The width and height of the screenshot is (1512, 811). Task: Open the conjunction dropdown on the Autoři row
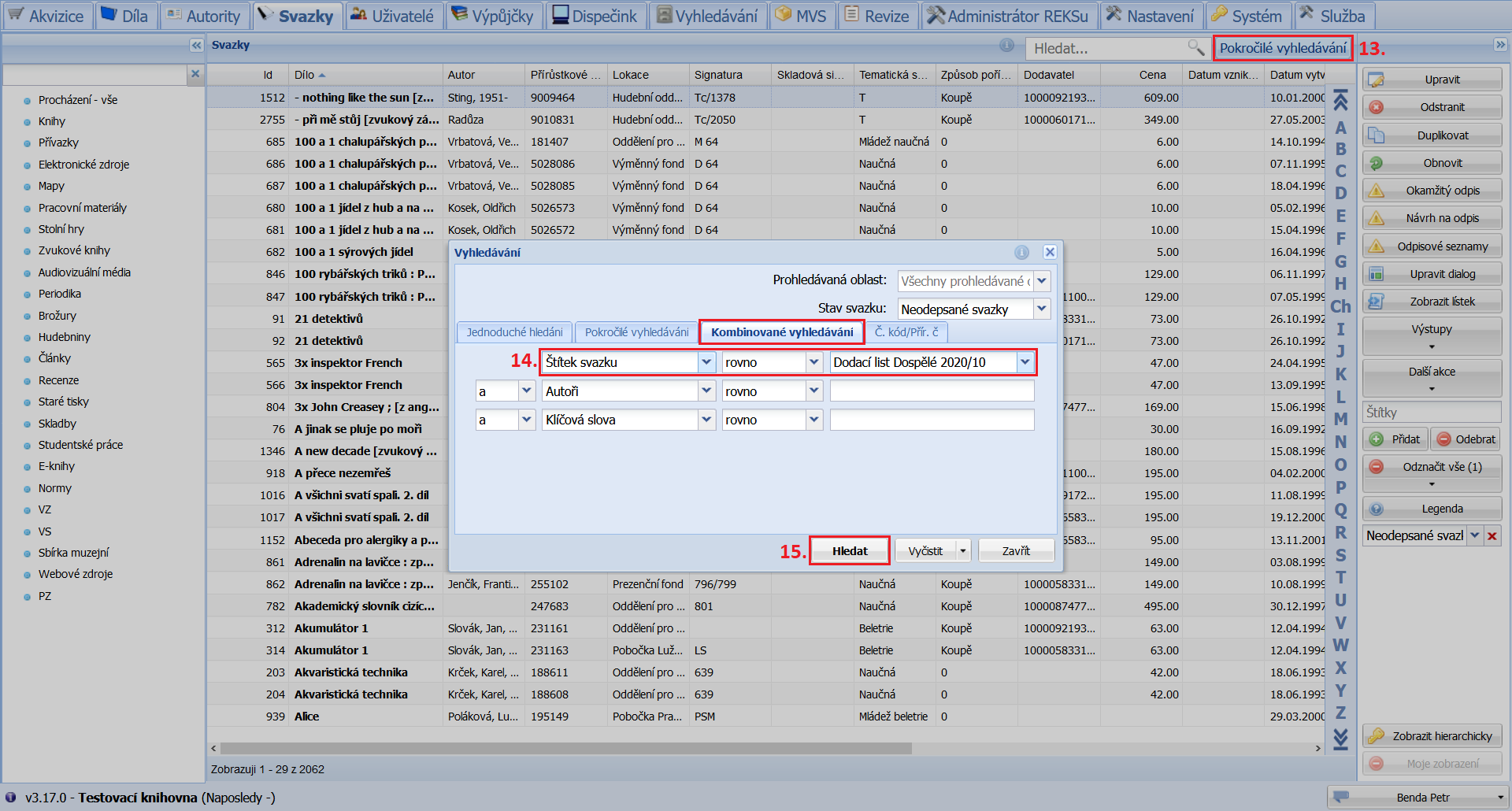point(527,391)
